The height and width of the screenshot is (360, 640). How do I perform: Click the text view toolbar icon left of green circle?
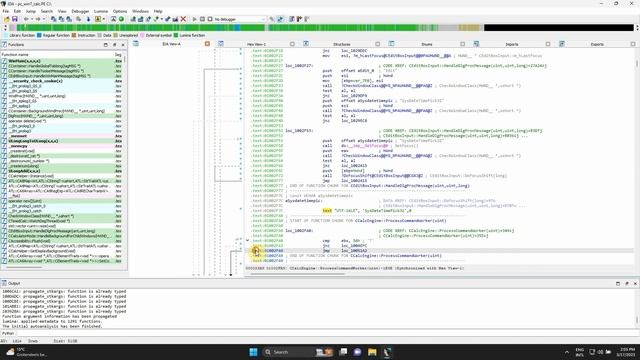113,19
